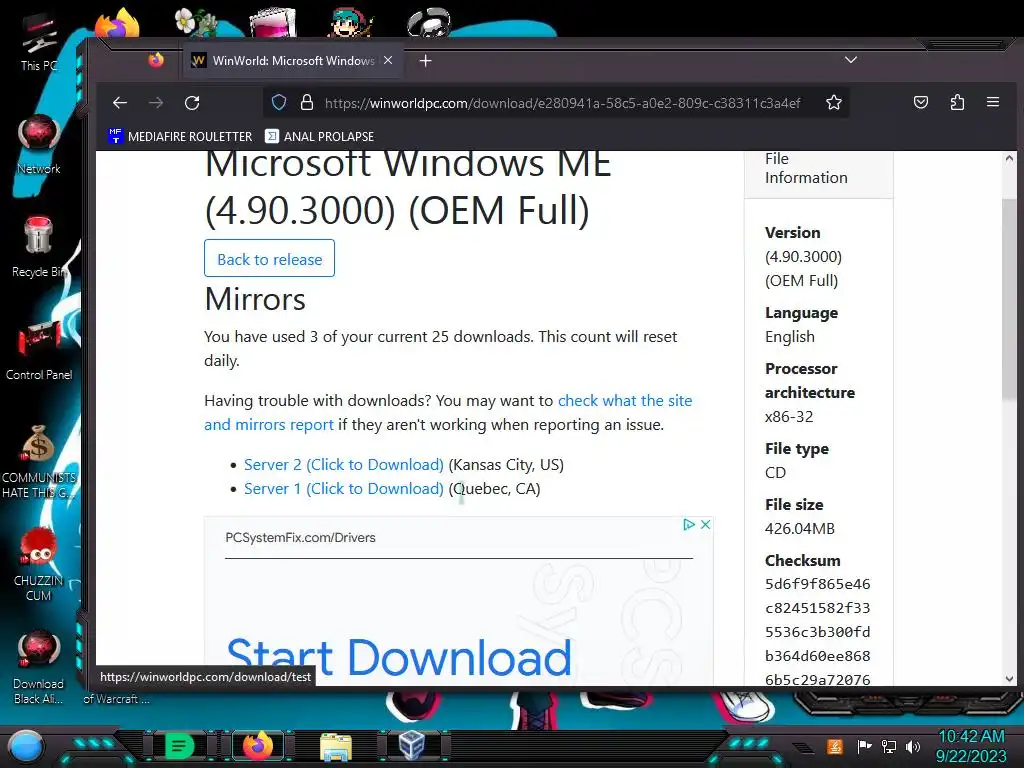Click the 426.04MB file size text
1024x768 pixels.
click(799, 528)
